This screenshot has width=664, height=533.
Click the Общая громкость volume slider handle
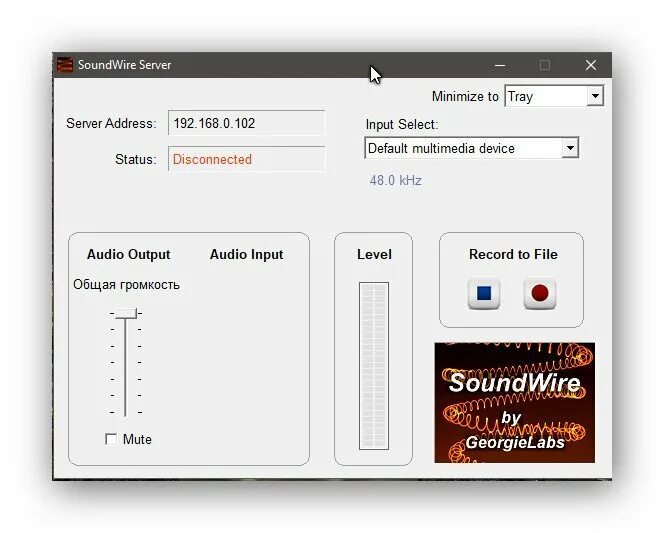tap(126, 313)
